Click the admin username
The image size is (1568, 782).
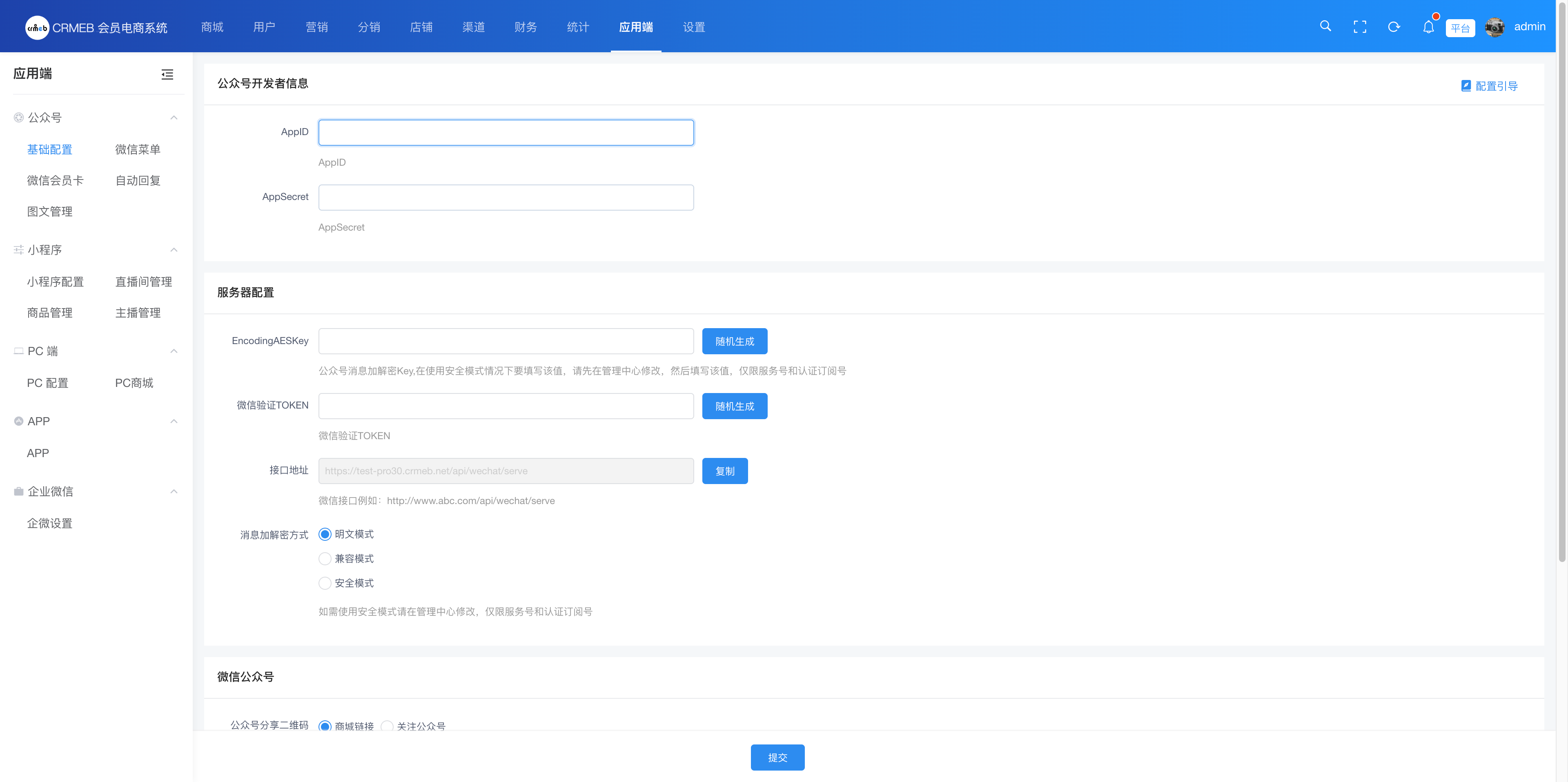[x=1530, y=27]
